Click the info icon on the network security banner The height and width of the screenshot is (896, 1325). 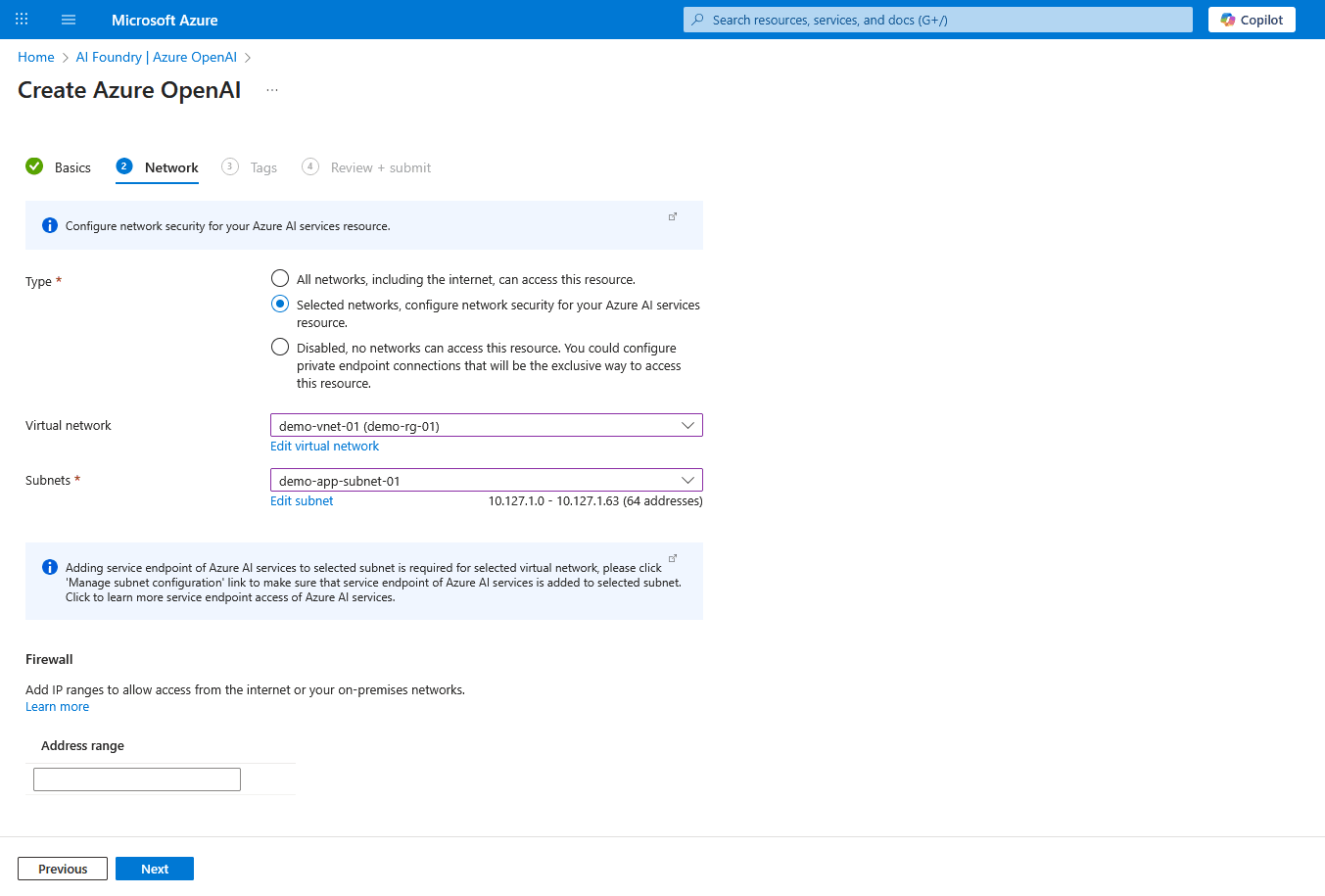tap(49, 225)
